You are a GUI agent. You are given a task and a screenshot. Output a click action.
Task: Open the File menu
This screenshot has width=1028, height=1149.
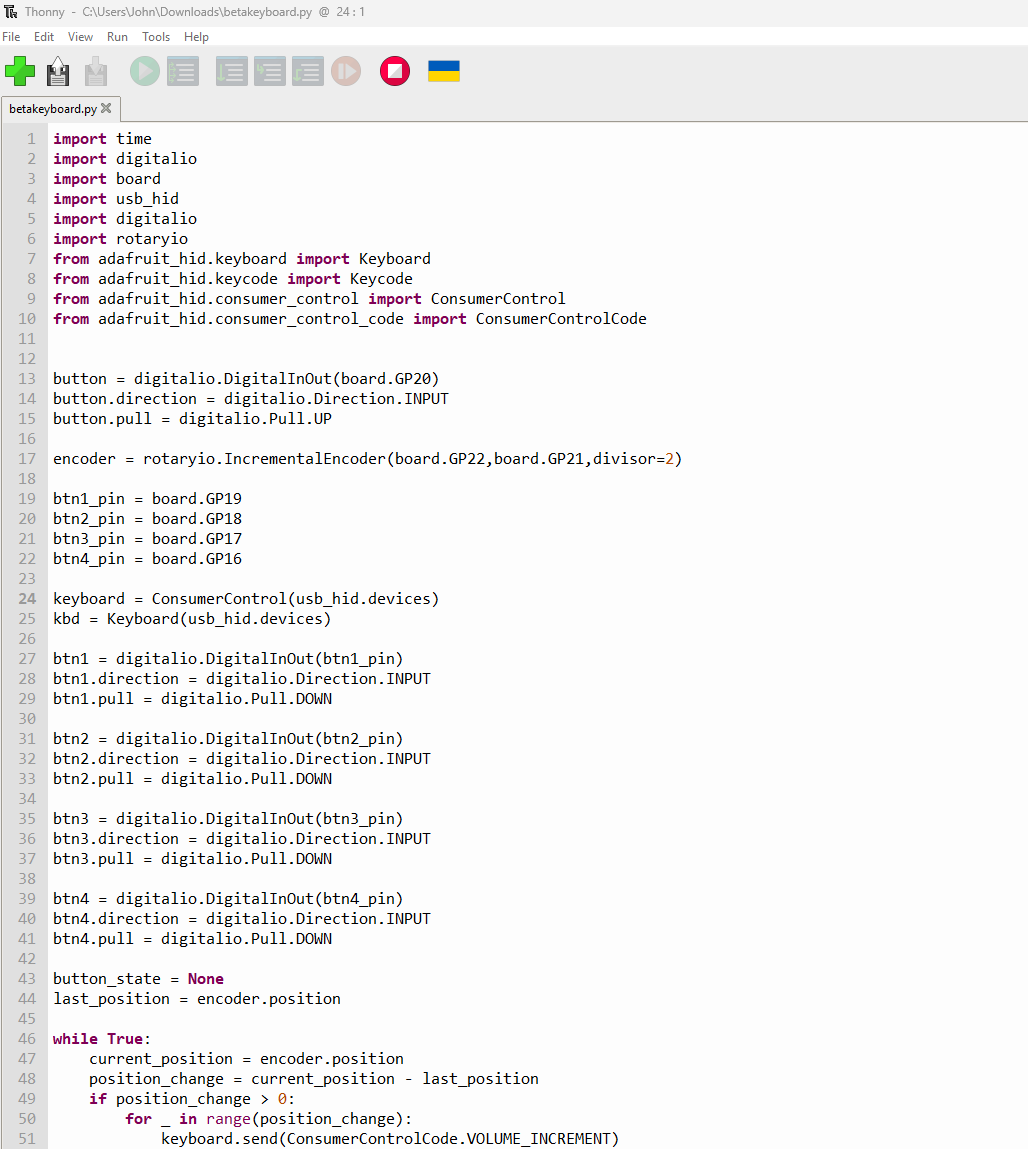point(11,37)
